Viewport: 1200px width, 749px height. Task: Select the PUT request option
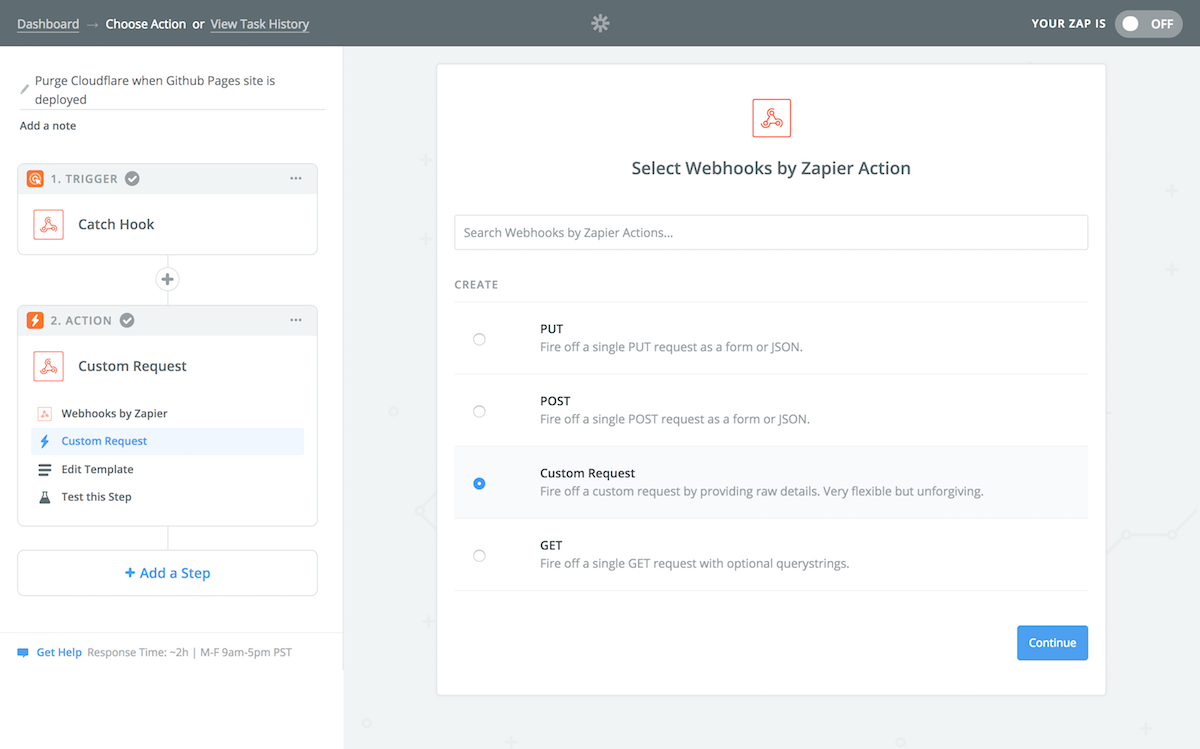click(479, 339)
